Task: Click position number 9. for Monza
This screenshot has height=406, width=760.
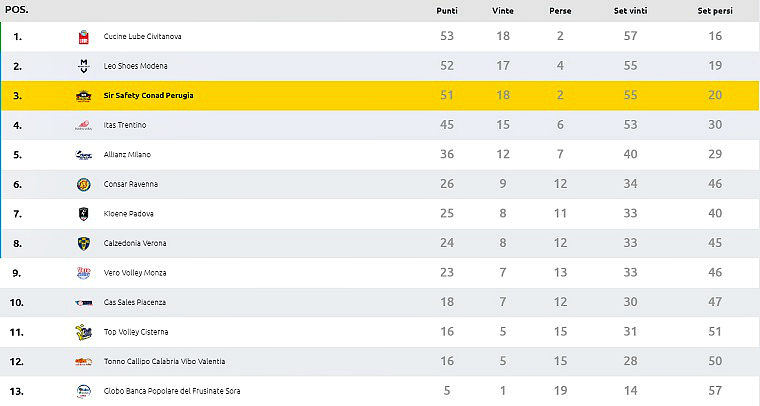Action: [x=17, y=273]
